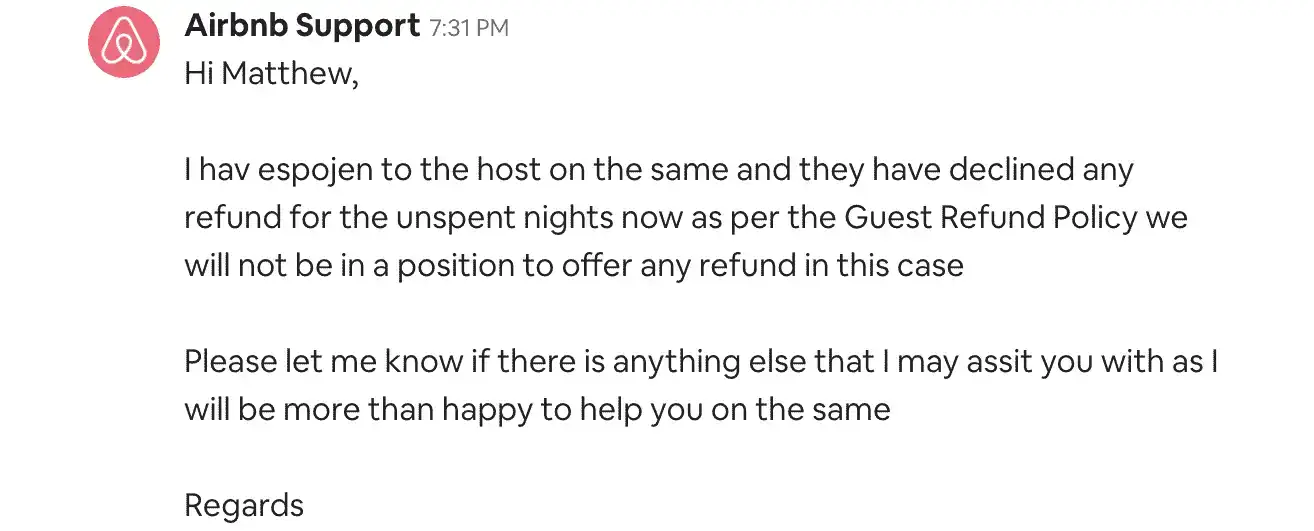This screenshot has height=531, width=1314.
Task: Click the 7:31 PM message timestamp
Action: [469, 29]
